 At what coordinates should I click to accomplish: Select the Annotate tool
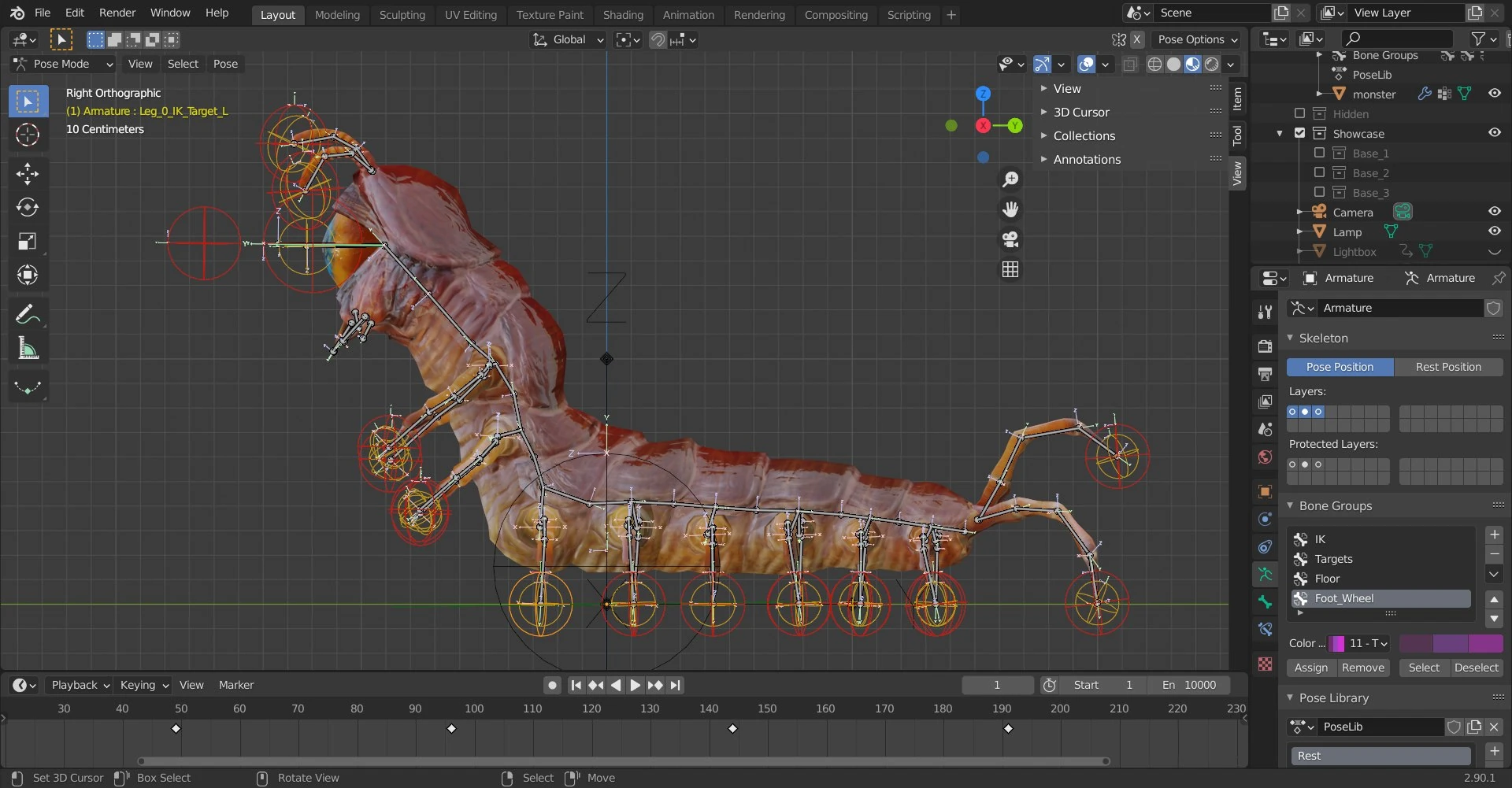pyautogui.click(x=28, y=313)
